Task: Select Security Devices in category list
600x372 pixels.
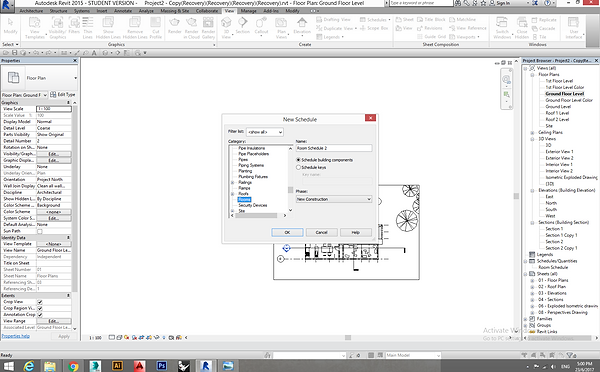Action: [253, 205]
